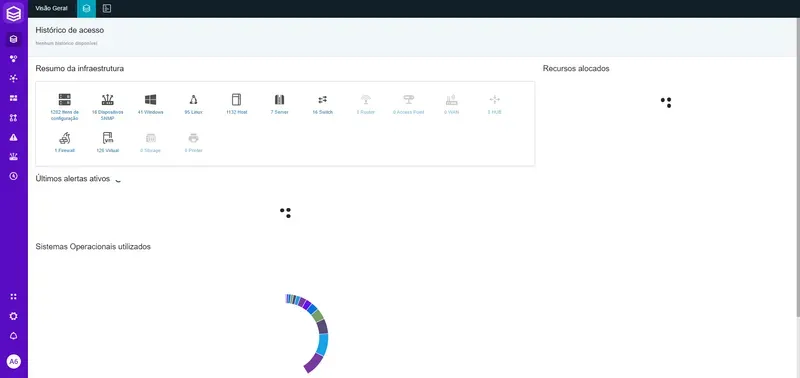Click the 'Últimos alertas ativos' heading
Screen dimensions: 800x378
tap(72, 179)
